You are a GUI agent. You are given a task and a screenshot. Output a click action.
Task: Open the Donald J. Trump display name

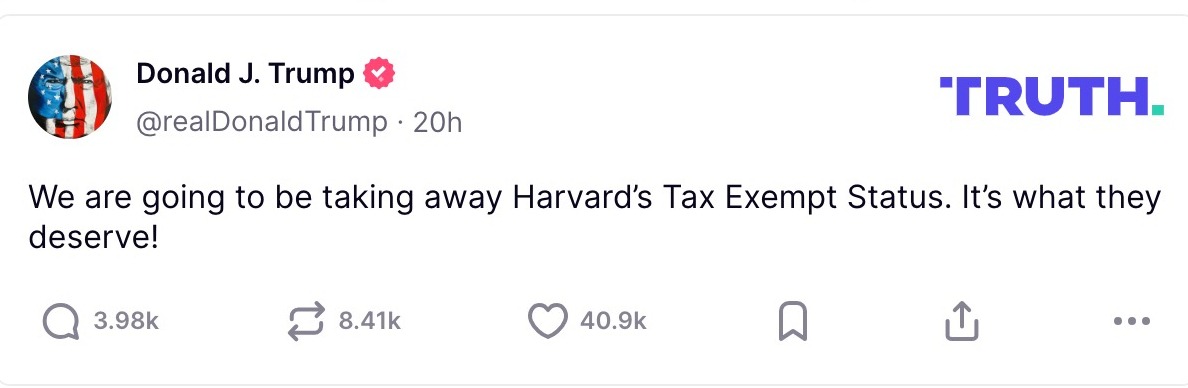point(245,74)
